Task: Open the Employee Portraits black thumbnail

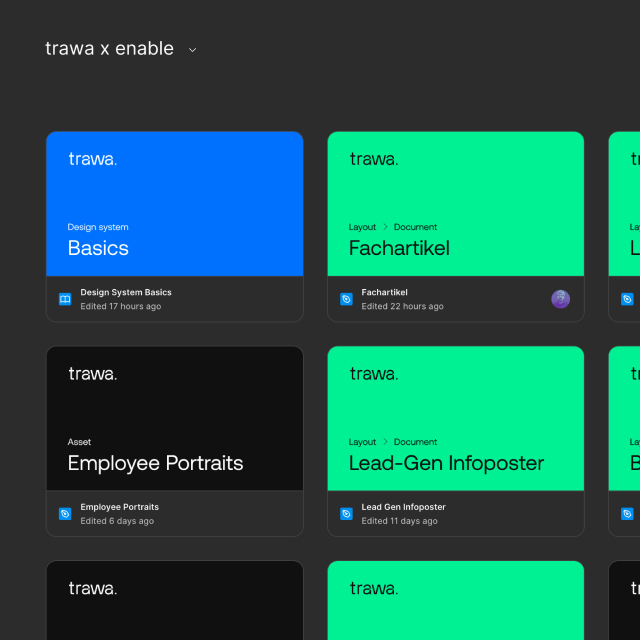Action: tap(175, 418)
